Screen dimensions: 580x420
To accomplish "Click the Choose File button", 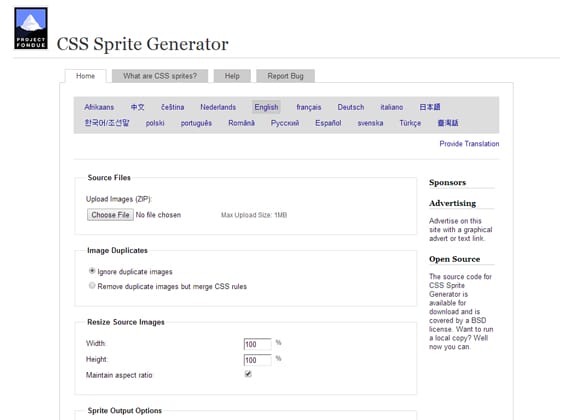I will 110,215.
